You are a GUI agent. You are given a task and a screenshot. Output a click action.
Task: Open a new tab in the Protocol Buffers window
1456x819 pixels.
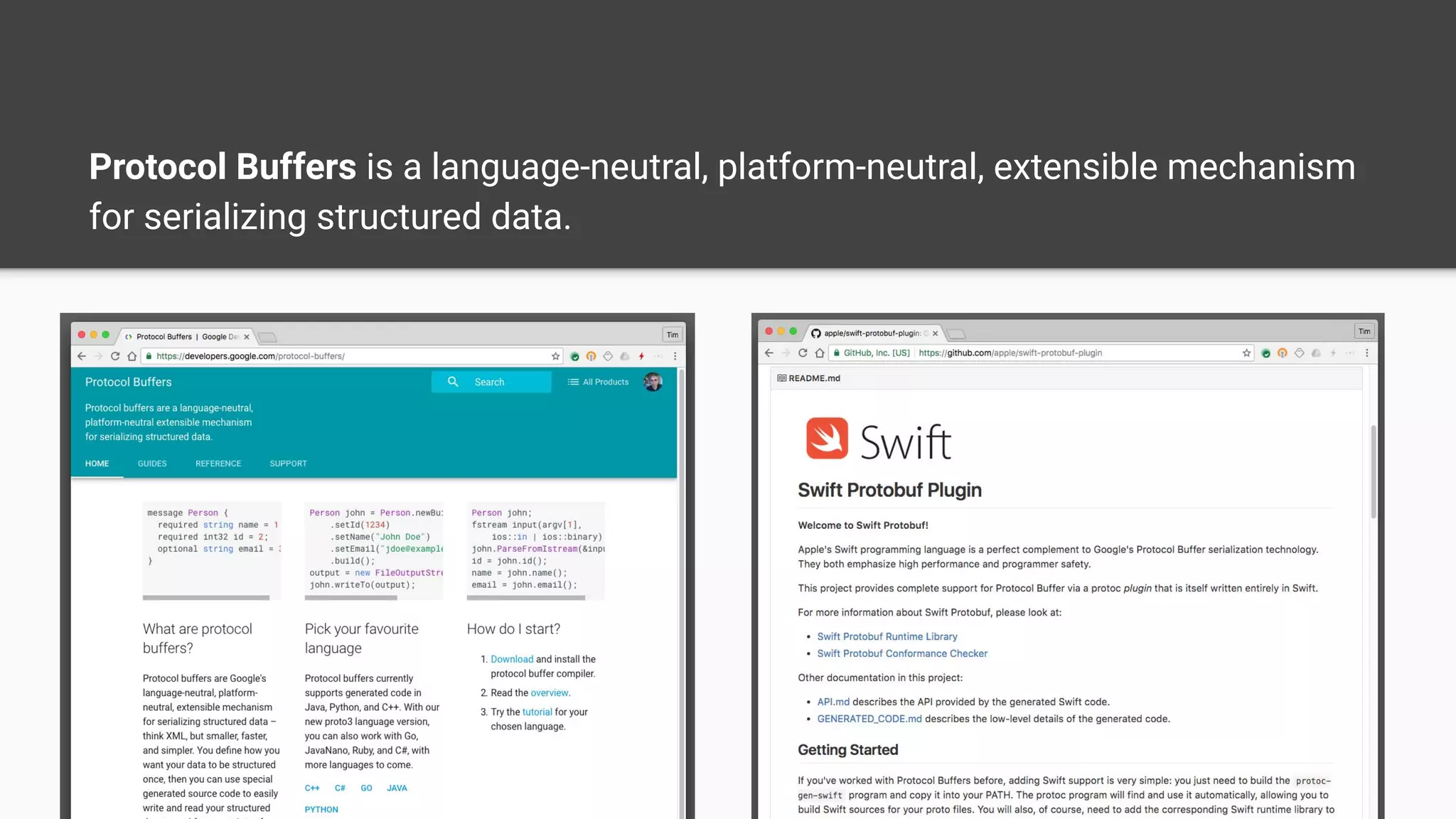tap(267, 337)
